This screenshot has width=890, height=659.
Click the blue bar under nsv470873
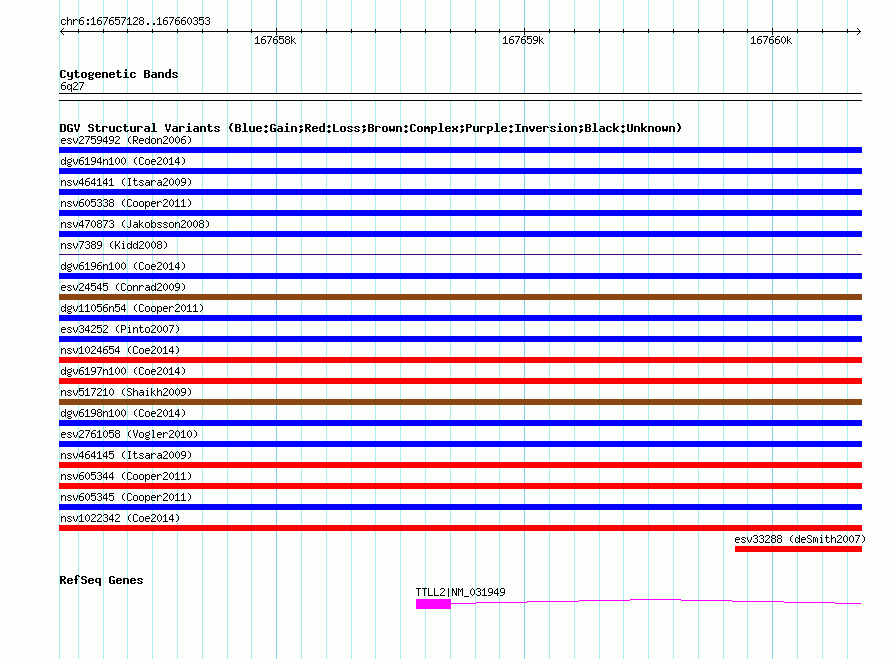point(460,234)
